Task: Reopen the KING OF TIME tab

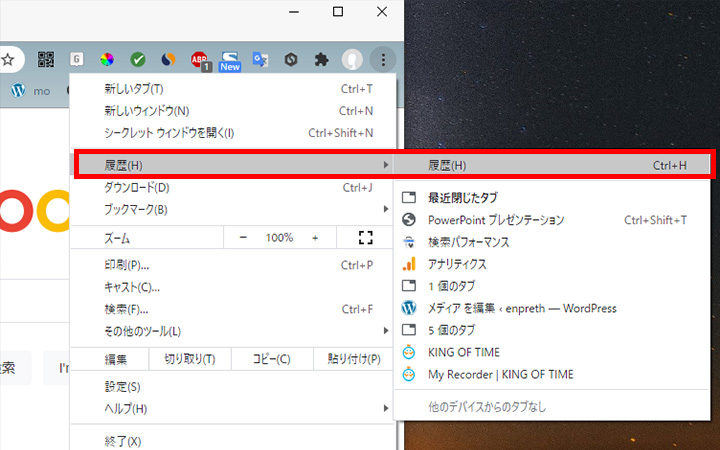Action: pyautogui.click(x=552, y=352)
